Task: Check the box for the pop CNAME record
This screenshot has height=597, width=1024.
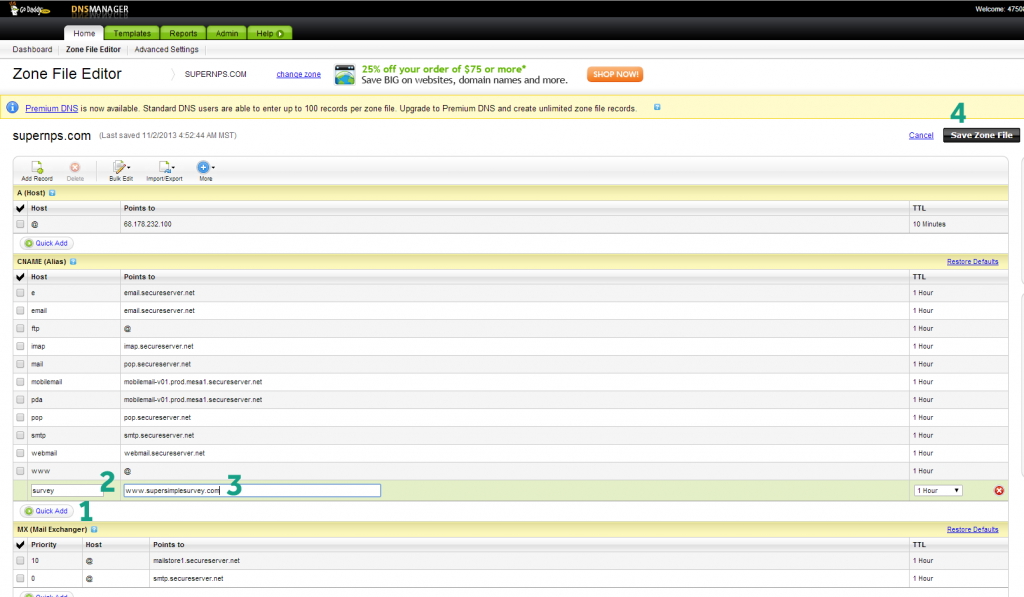Action: click(20, 417)
